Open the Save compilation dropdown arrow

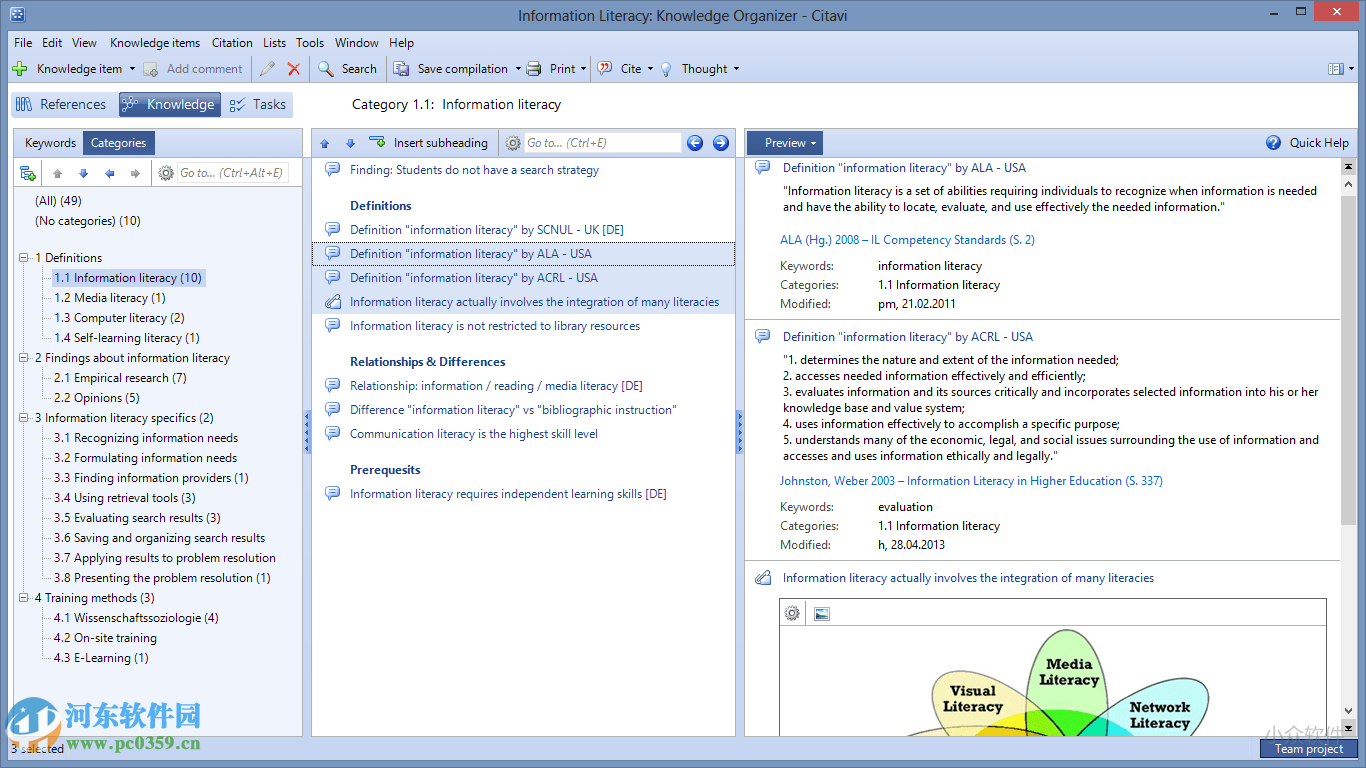point(518,69)
